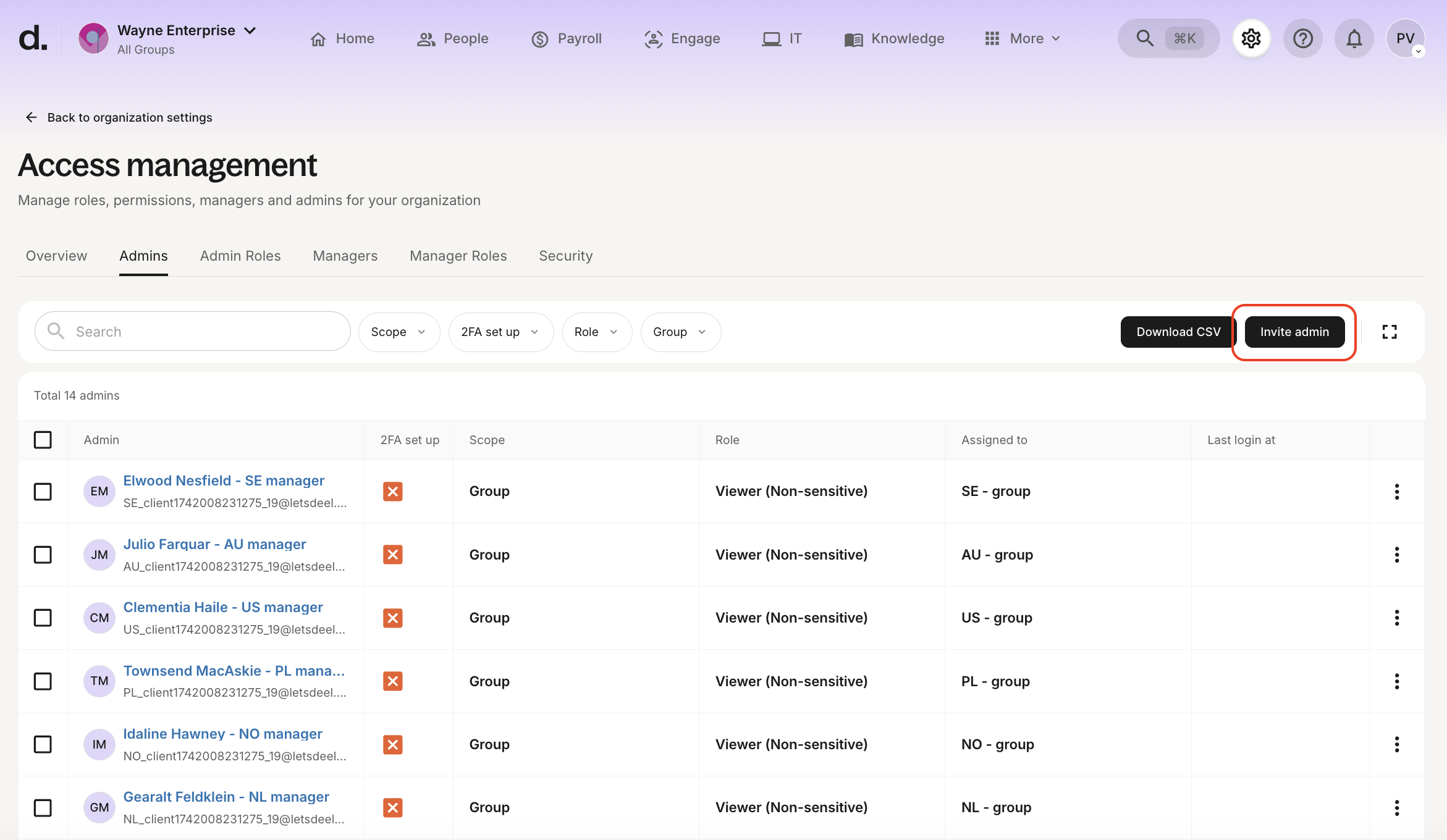Click the fullscreen expand table icon

[1390, 332]
